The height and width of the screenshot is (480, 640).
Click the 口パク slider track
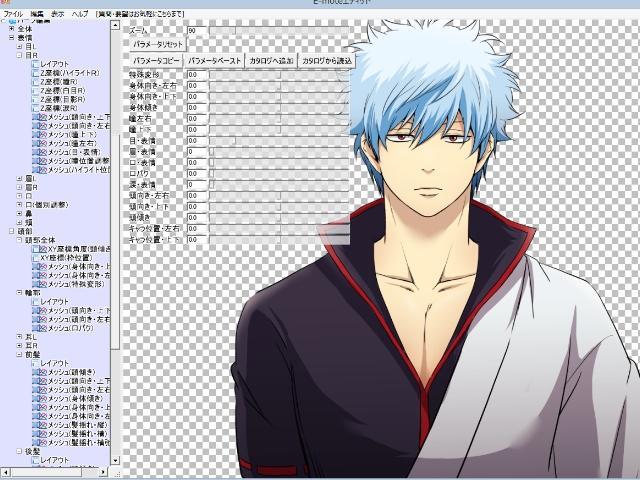point(279,173)
